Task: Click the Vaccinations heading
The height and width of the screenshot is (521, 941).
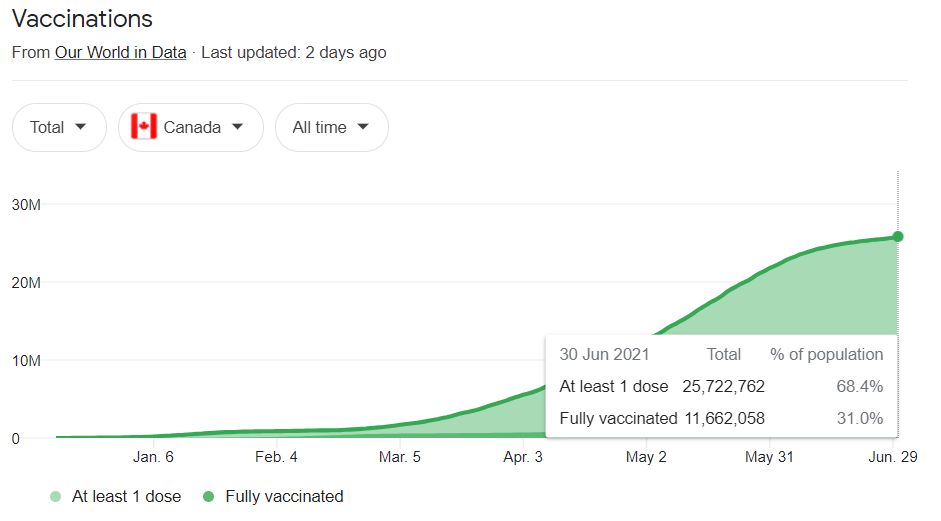Action: tap(82, 19)
